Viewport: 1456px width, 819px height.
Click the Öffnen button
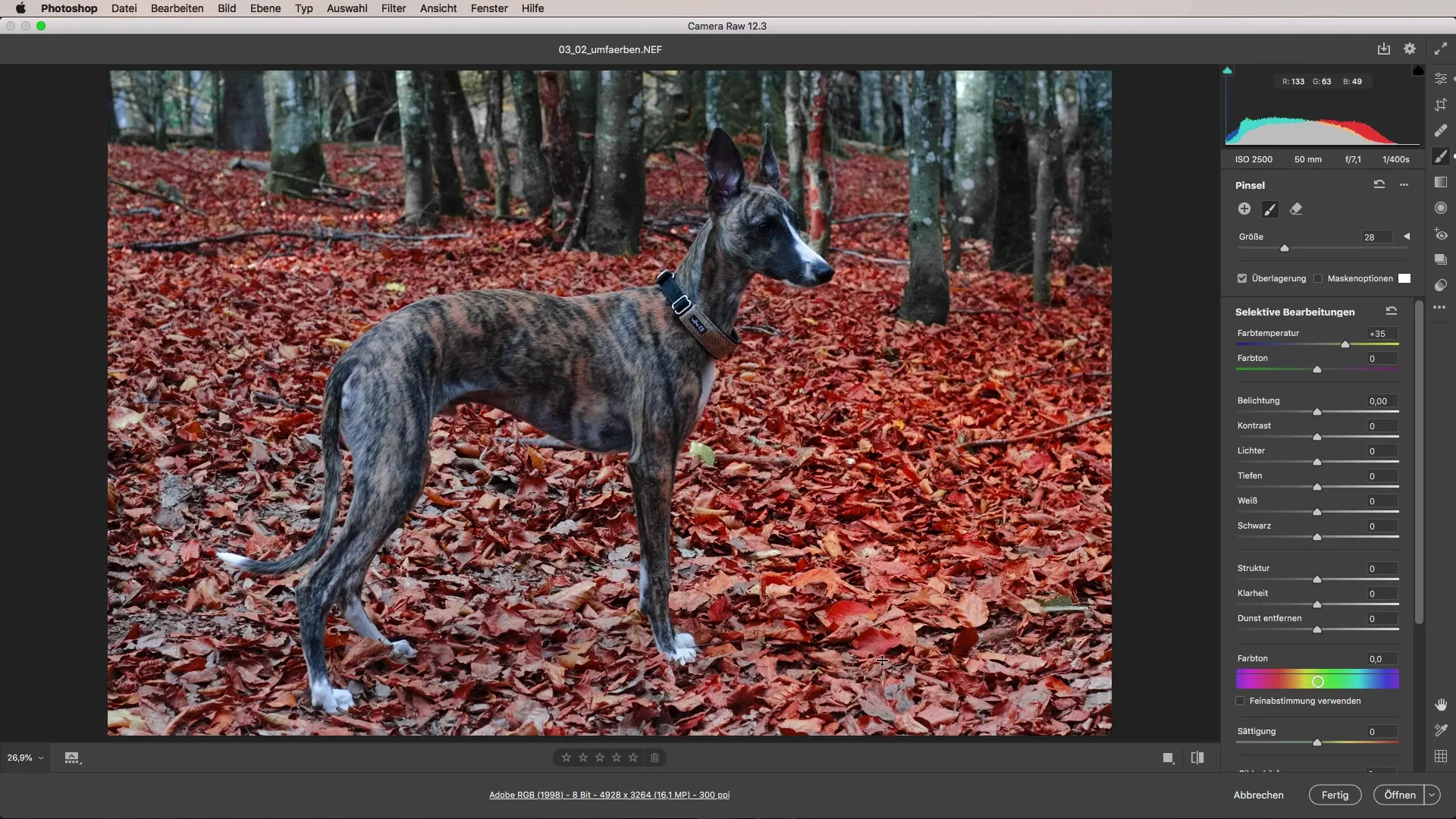(1399, 795)
